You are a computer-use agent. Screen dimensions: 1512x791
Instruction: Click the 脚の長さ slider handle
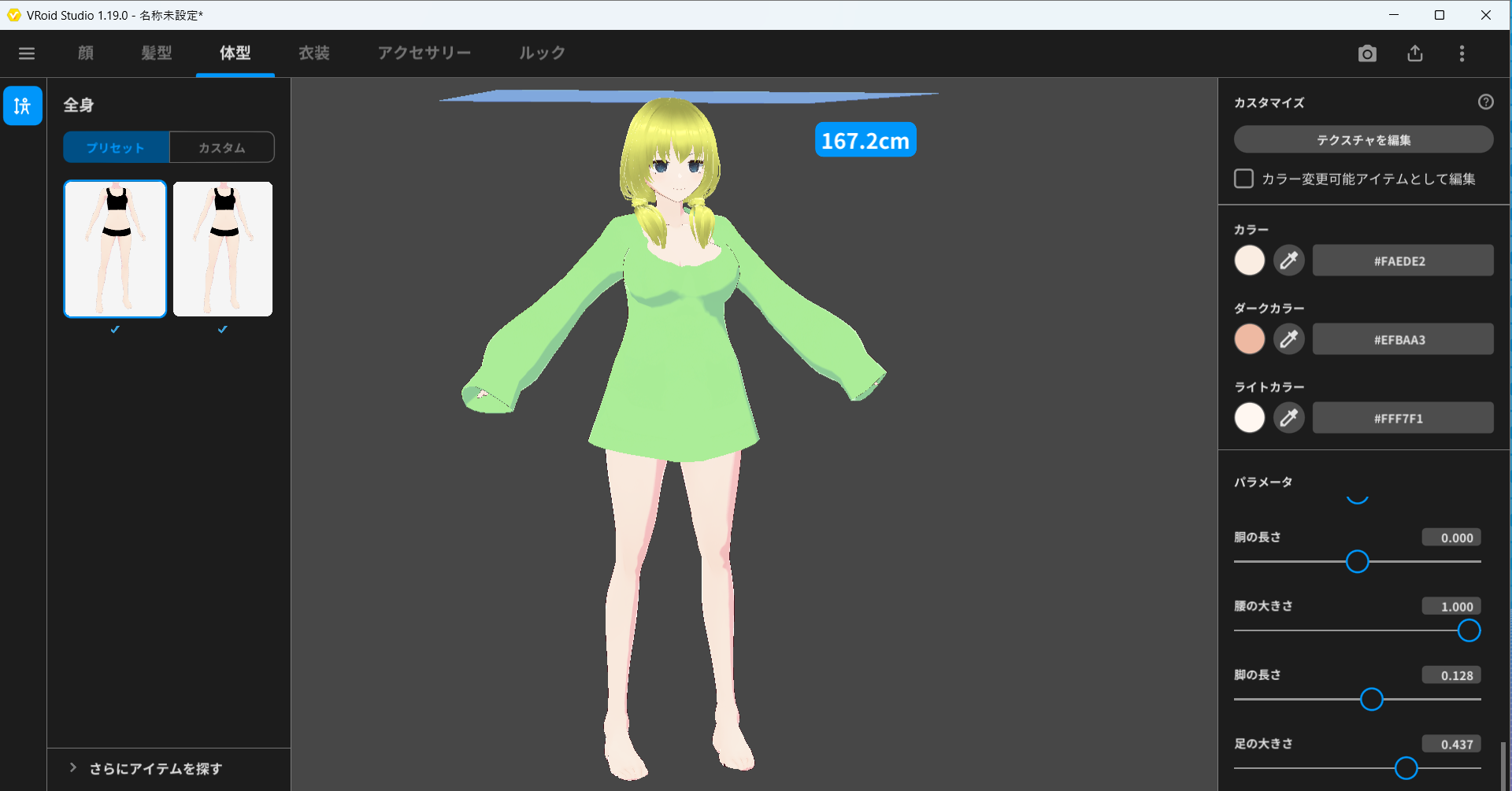(1371, 699)
